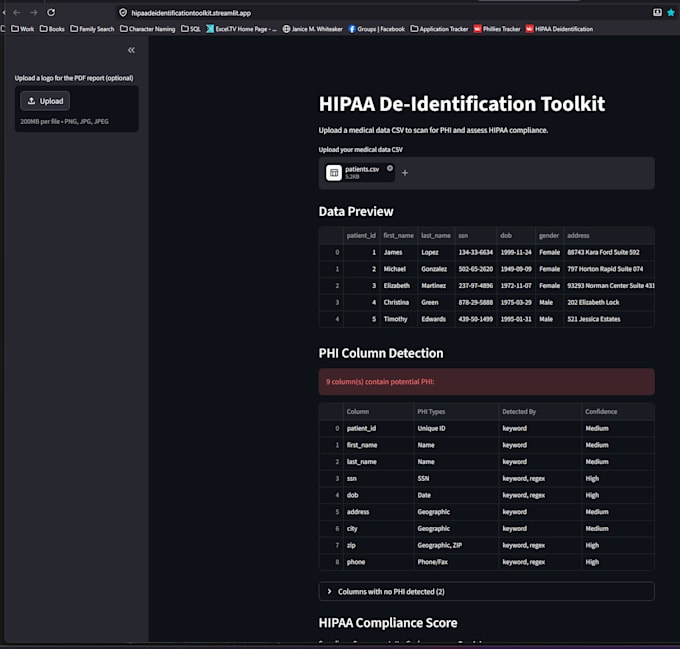
Task: Click the browser forward arrow
Action: pos(34,13)
